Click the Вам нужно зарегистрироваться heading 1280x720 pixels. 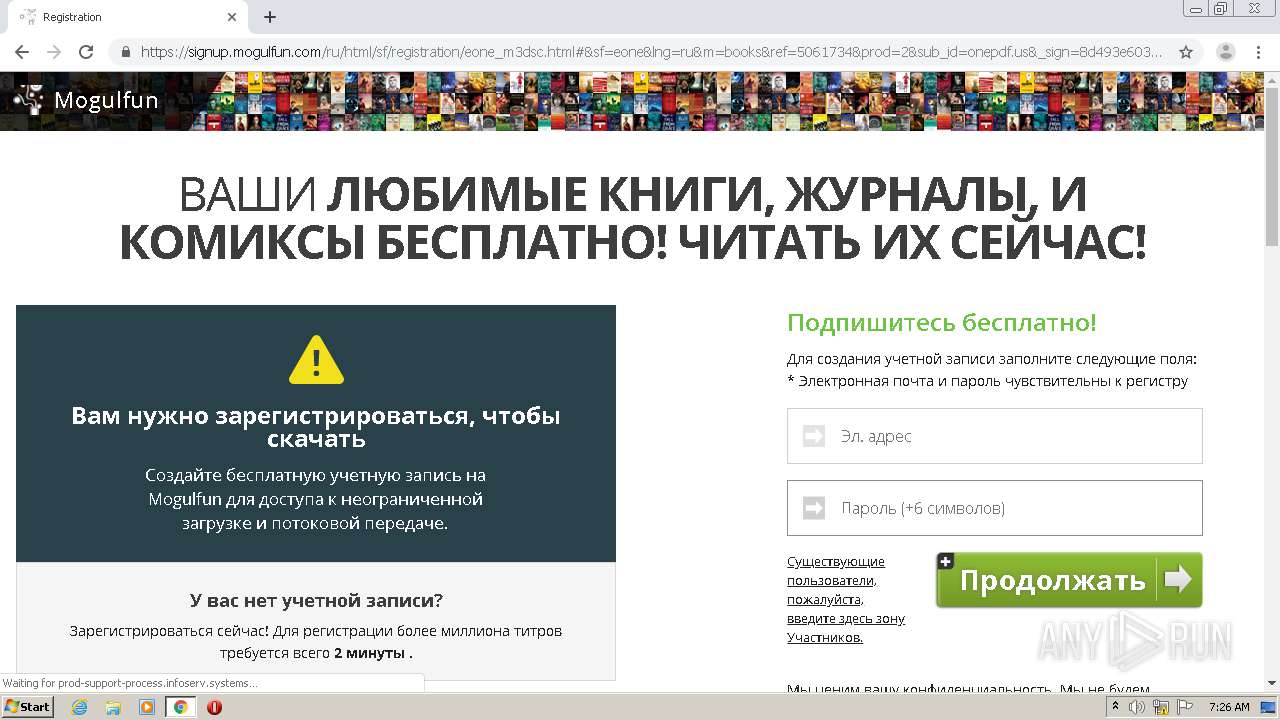316,427
